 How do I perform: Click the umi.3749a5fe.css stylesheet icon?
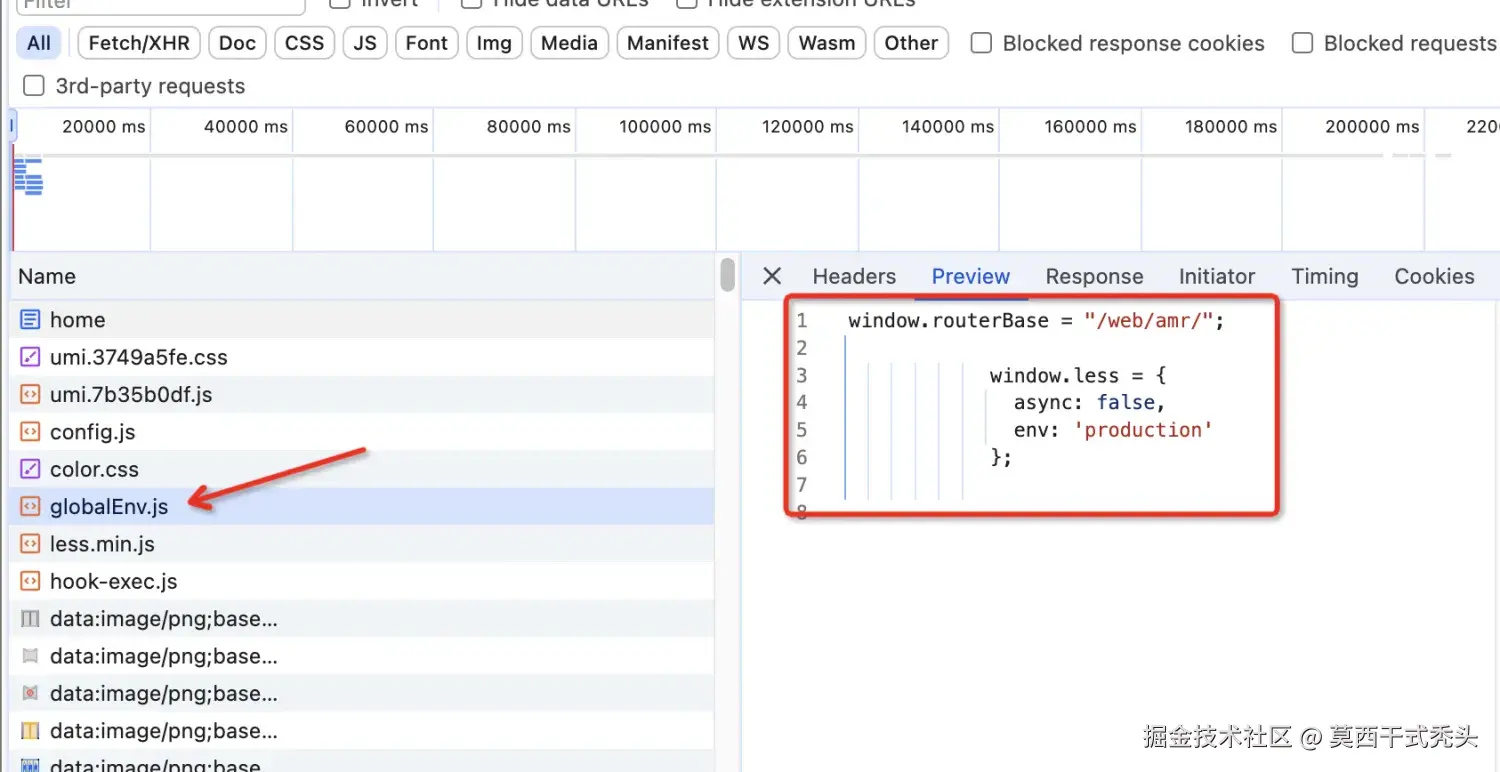pos(31,357)
